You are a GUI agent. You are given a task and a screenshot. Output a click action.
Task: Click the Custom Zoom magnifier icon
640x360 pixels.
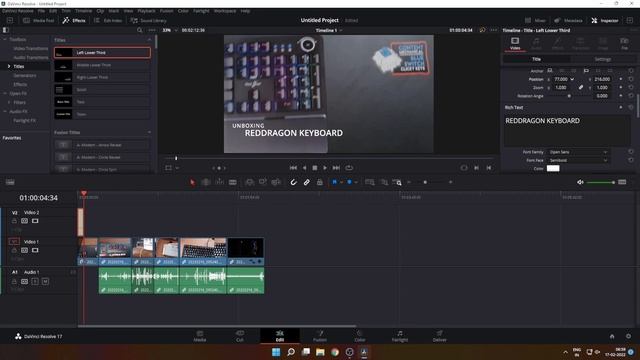[x=397, y=182]
